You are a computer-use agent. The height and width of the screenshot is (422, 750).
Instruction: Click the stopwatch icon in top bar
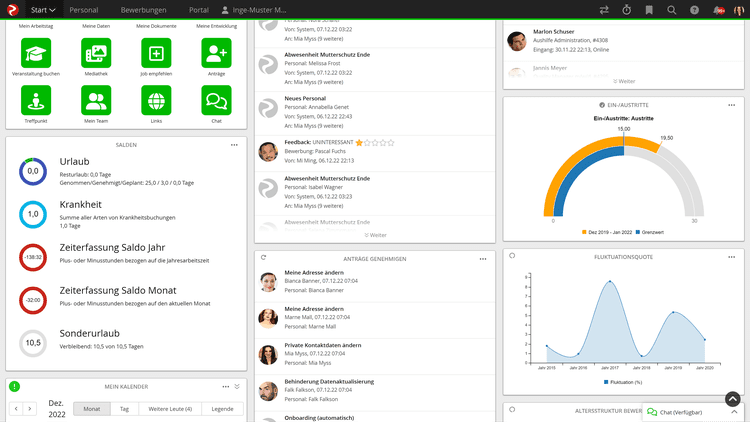click(626, 10)
